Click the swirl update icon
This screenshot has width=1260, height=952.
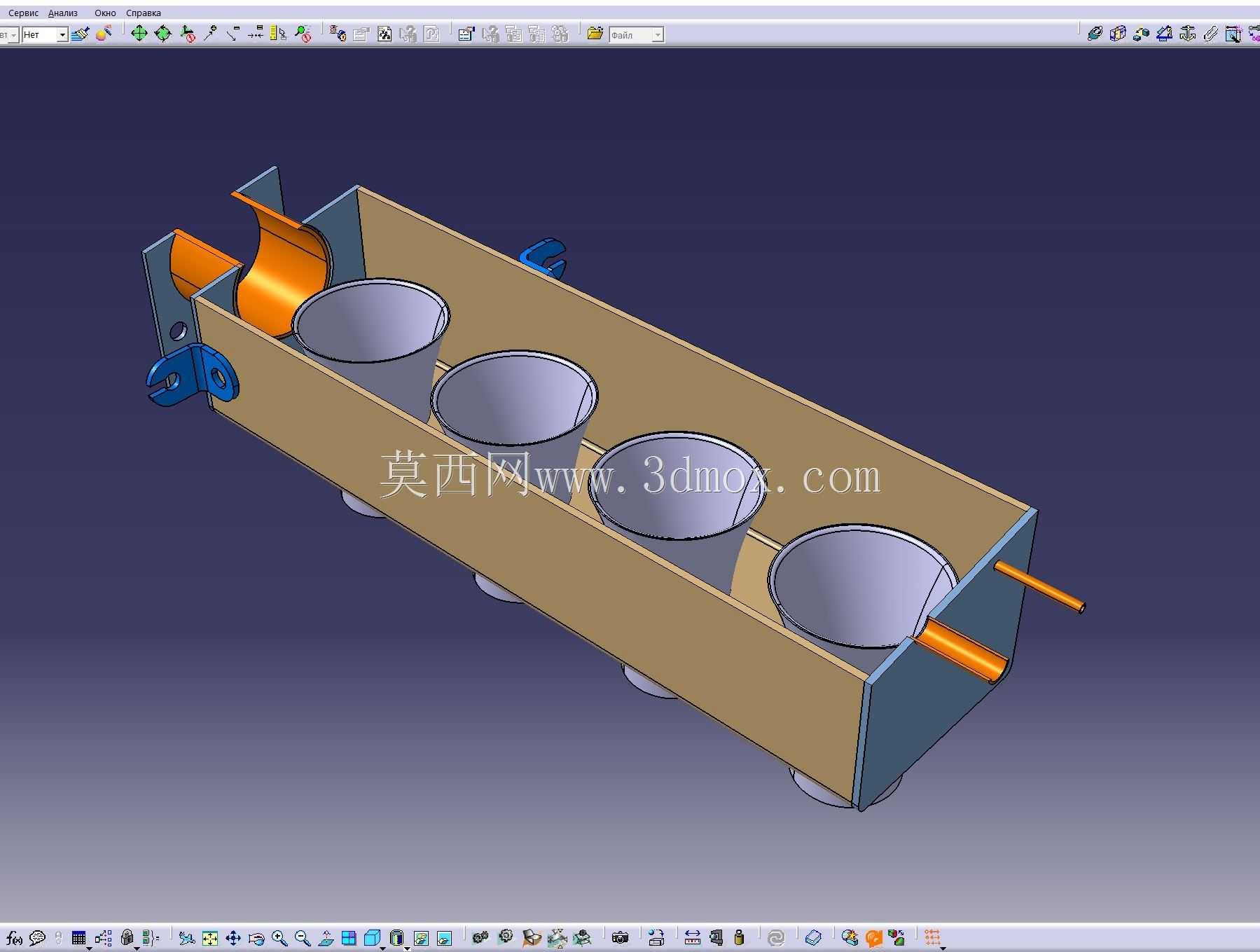(x=776, y=937)
